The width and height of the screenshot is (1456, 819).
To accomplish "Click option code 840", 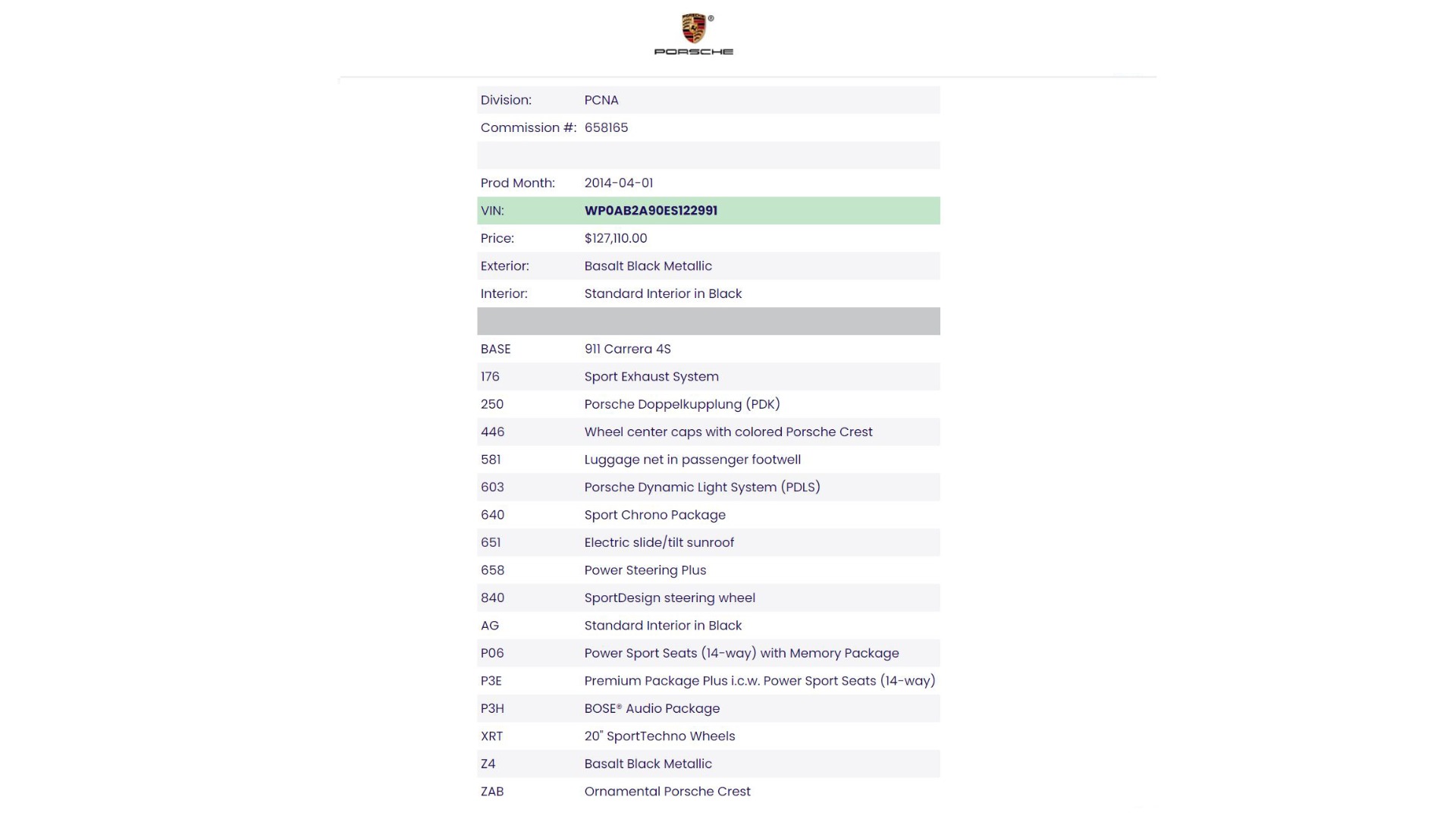I will tap(492, 598).
